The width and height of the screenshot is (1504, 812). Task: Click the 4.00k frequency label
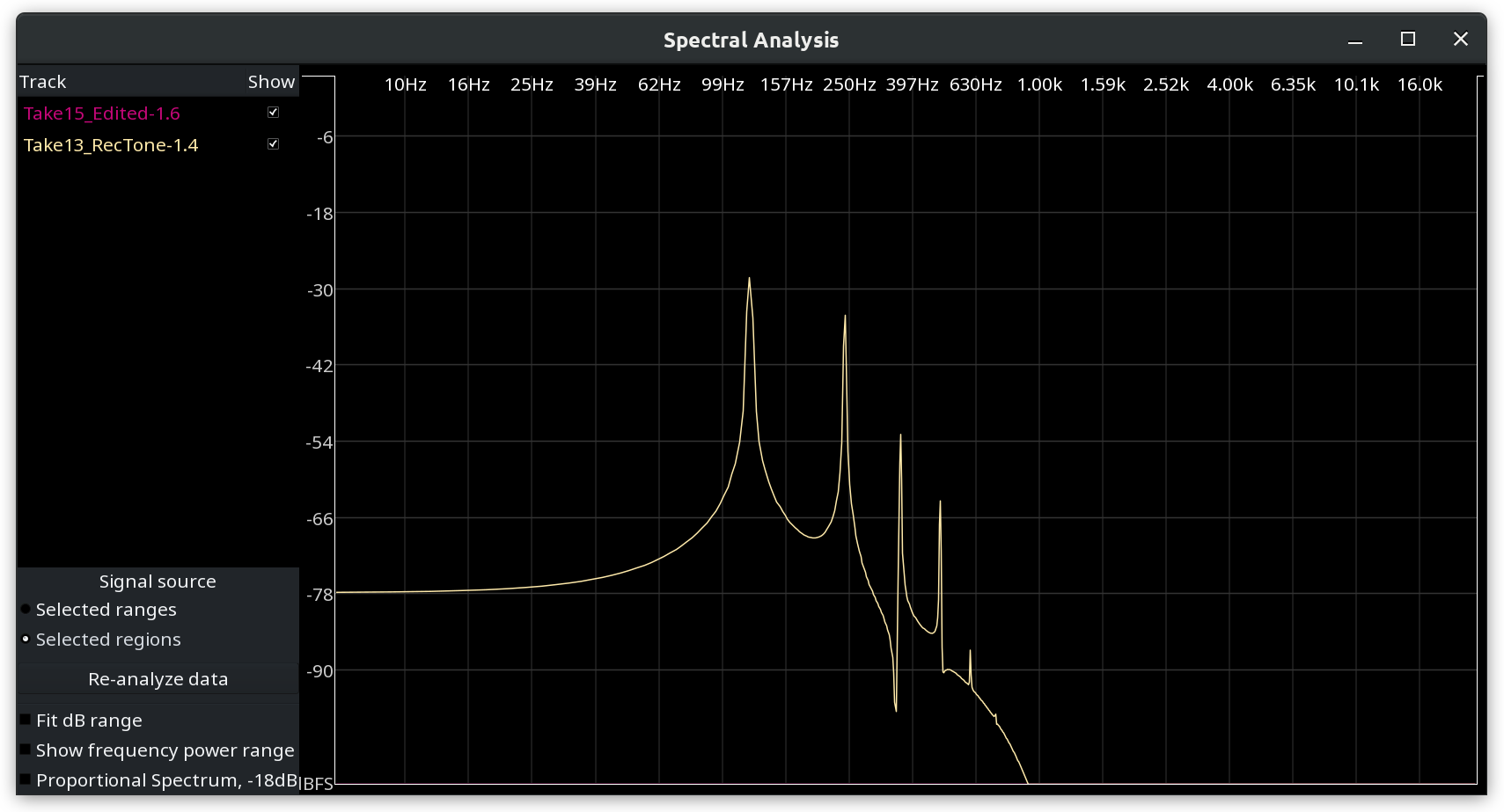1229,84
